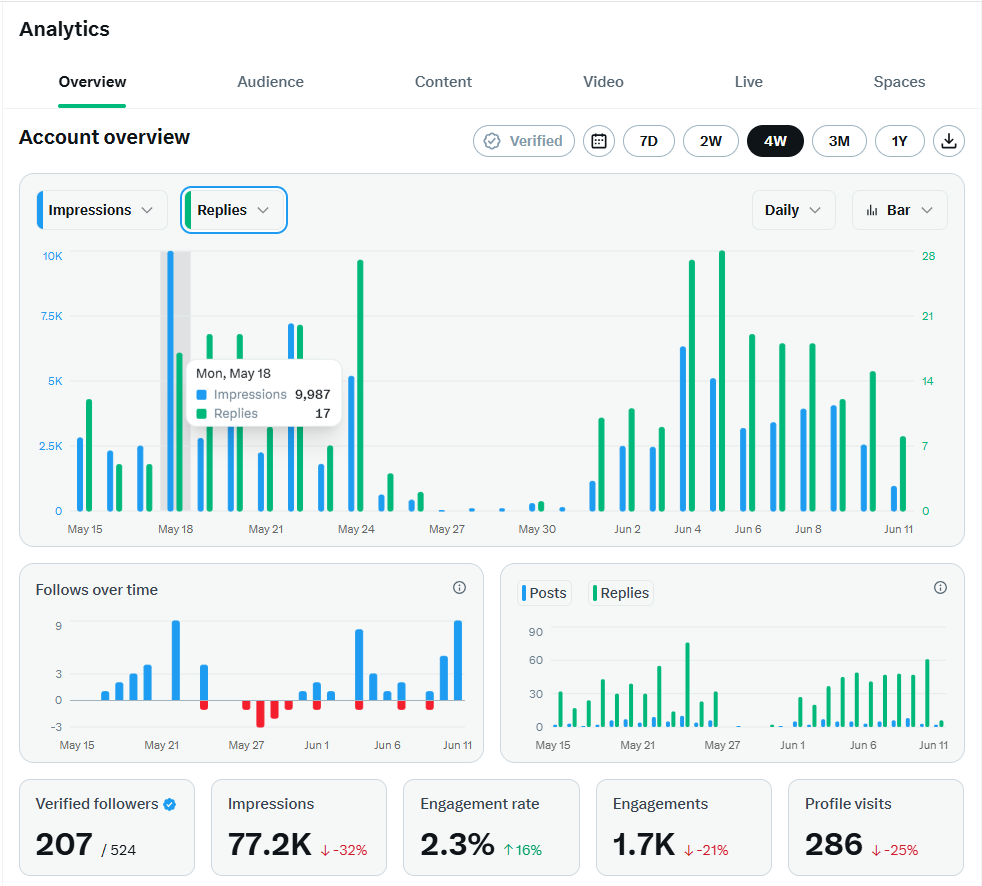
Task: Toggle the Replies series in the small chart
Action: pyautogui.click(x=621, y=593)
